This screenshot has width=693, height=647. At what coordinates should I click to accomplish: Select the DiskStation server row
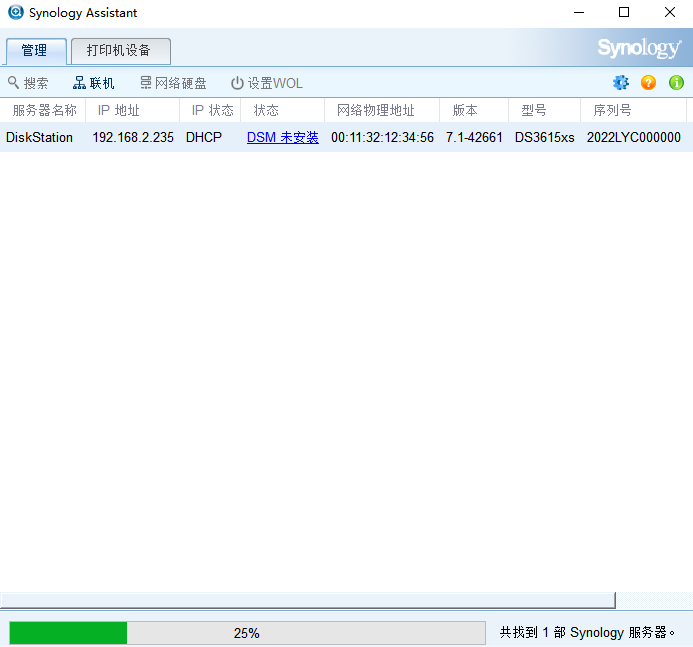39,137
